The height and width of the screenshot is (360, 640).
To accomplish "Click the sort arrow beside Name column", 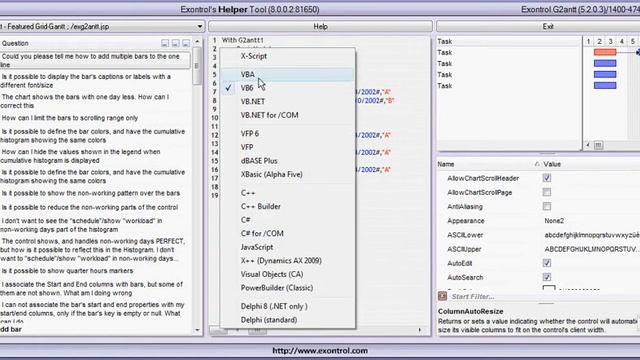I will tap(537, 164).
